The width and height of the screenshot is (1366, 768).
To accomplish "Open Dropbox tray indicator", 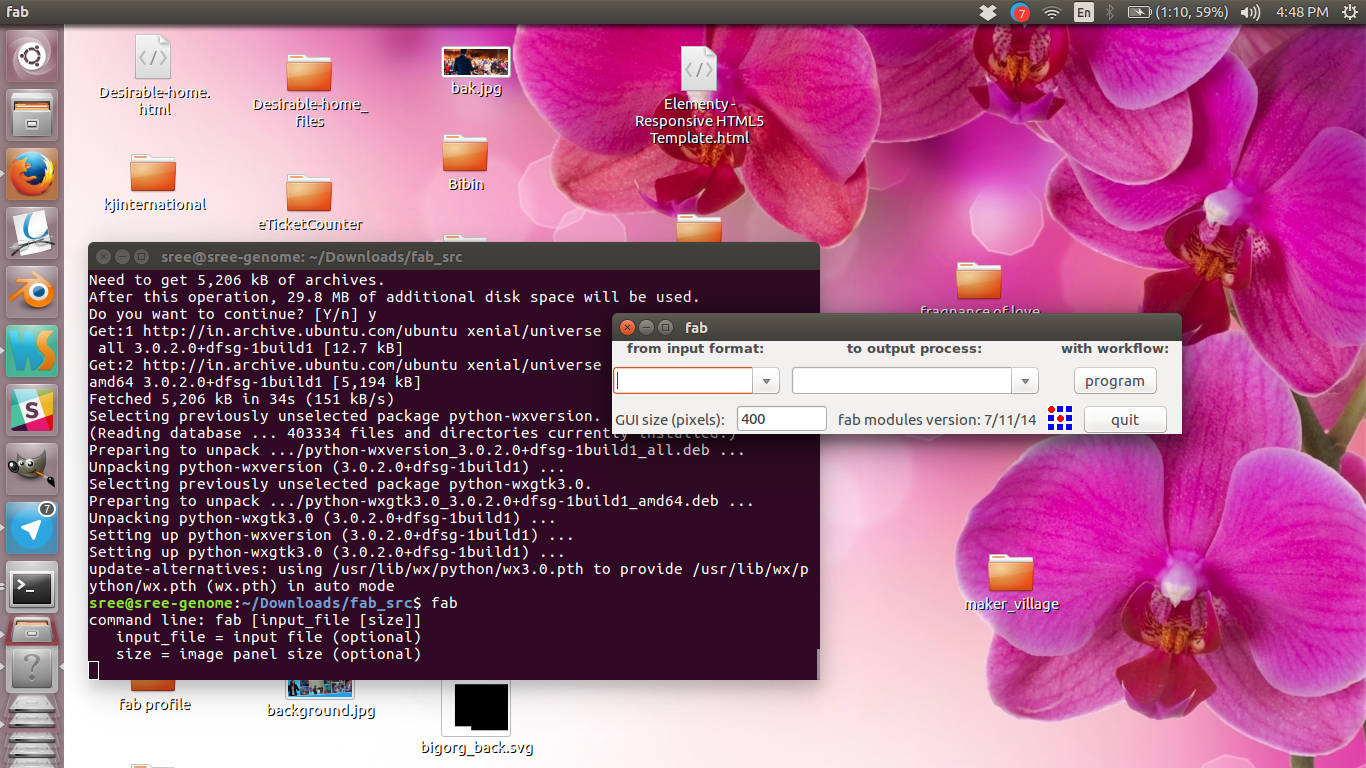I will click(987, 12).
